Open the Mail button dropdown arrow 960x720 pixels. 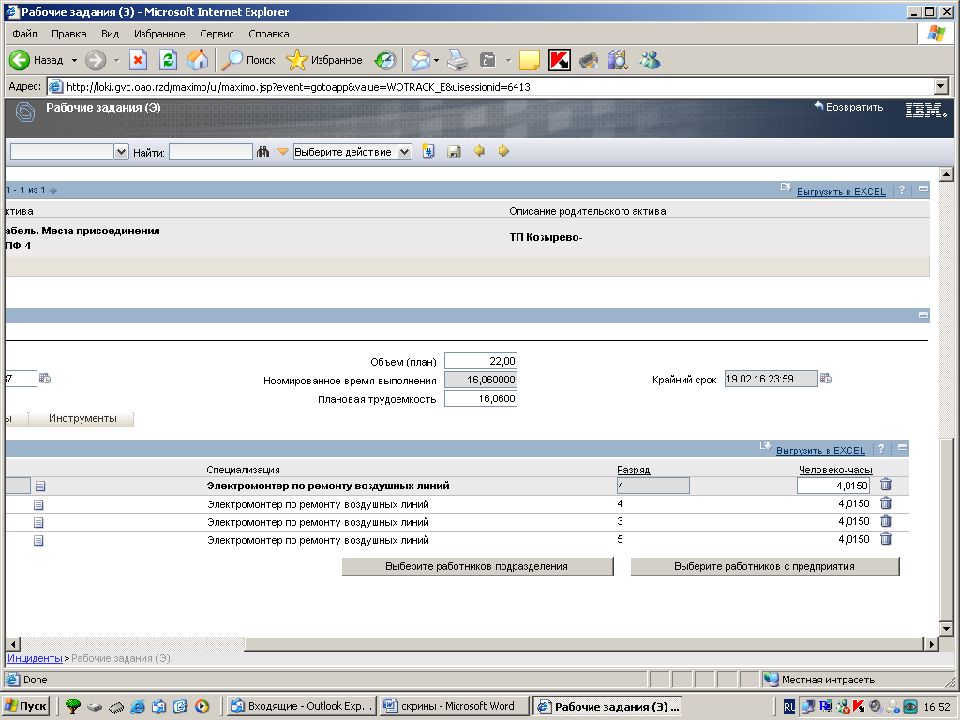pos(436,60)
